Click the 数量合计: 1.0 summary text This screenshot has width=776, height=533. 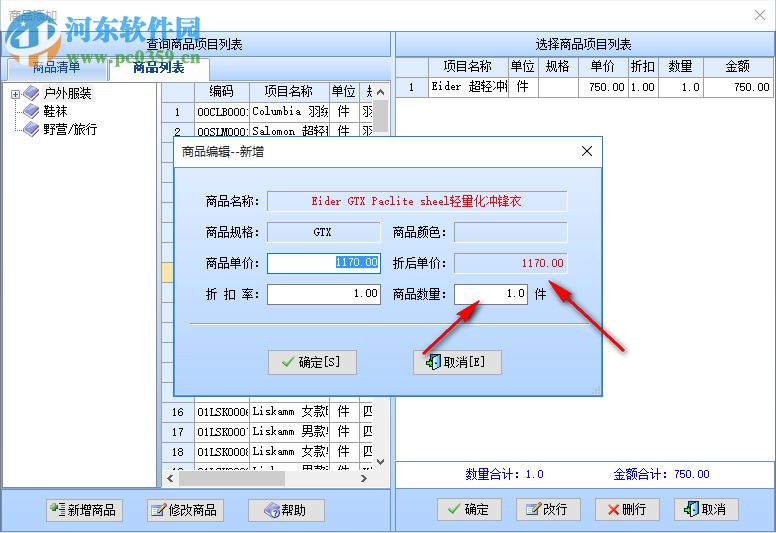point(504,474)
